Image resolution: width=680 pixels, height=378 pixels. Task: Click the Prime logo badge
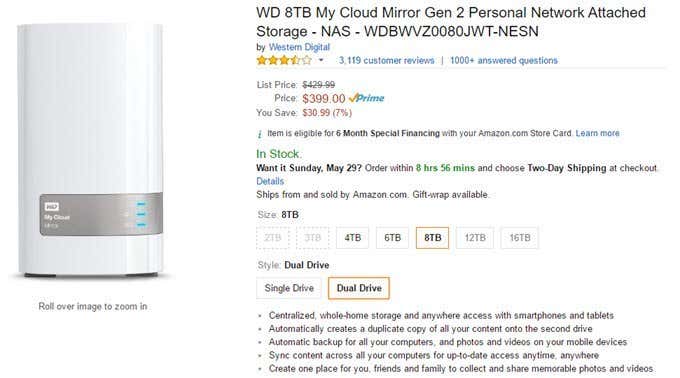(366, 98)
